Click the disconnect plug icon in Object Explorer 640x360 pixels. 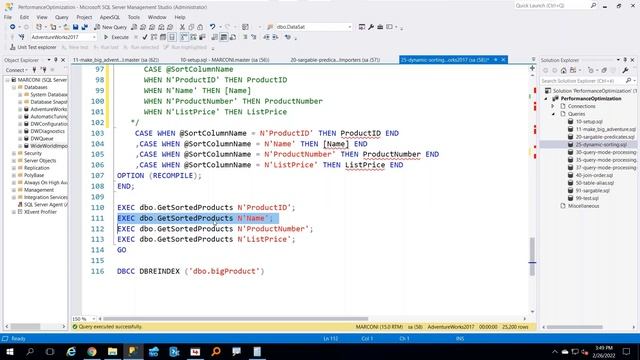(43, 70)
